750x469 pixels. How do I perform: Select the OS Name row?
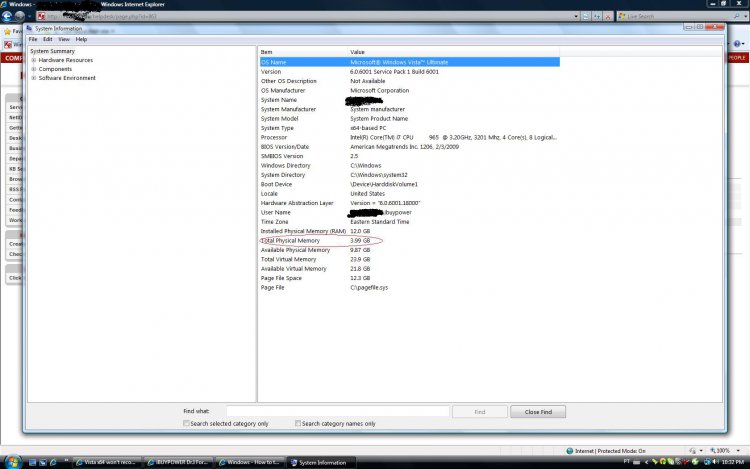409,62
